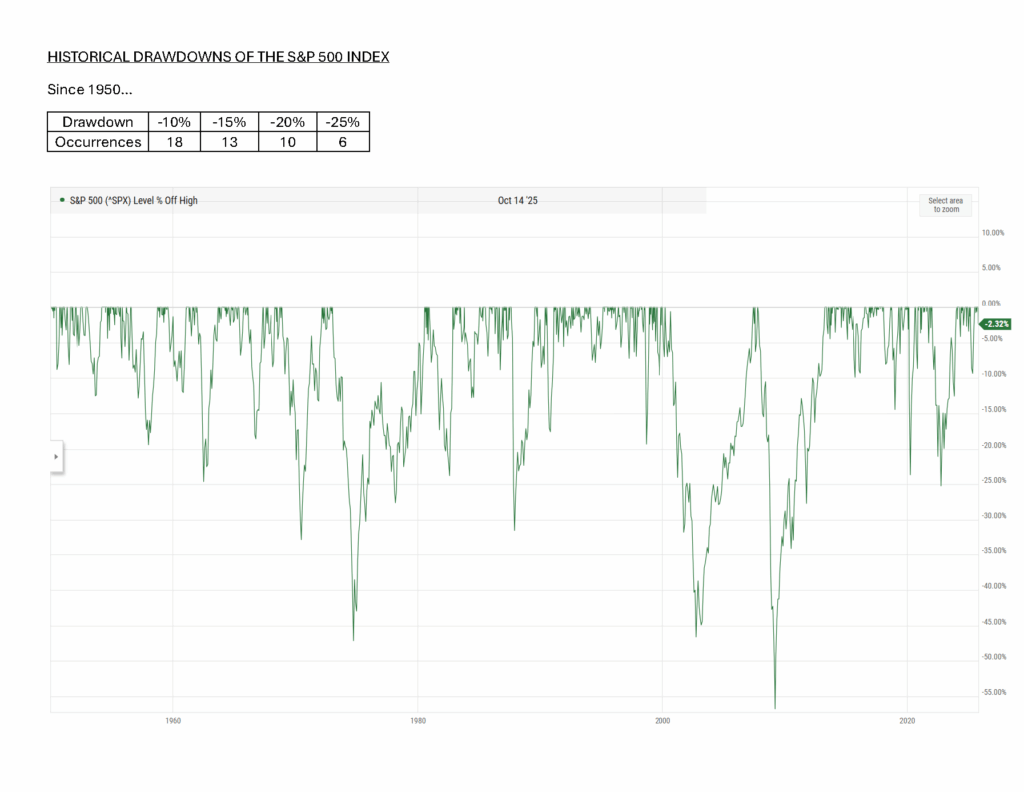Click the 2020 x-axis label

coord(907,720)
